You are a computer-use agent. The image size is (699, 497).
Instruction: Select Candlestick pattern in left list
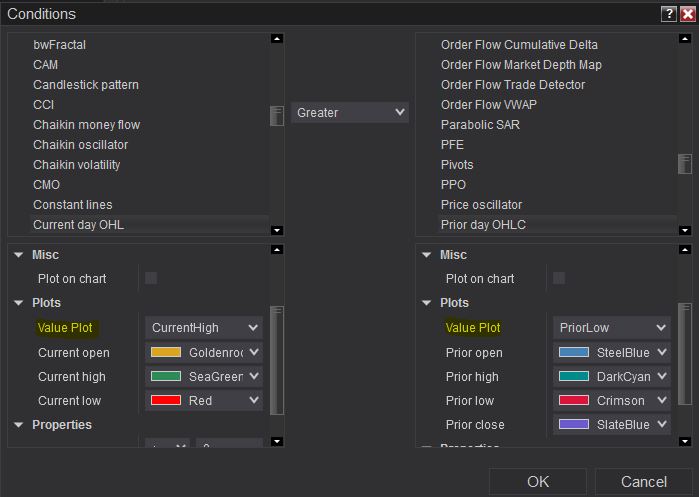(x=86, y=85)
